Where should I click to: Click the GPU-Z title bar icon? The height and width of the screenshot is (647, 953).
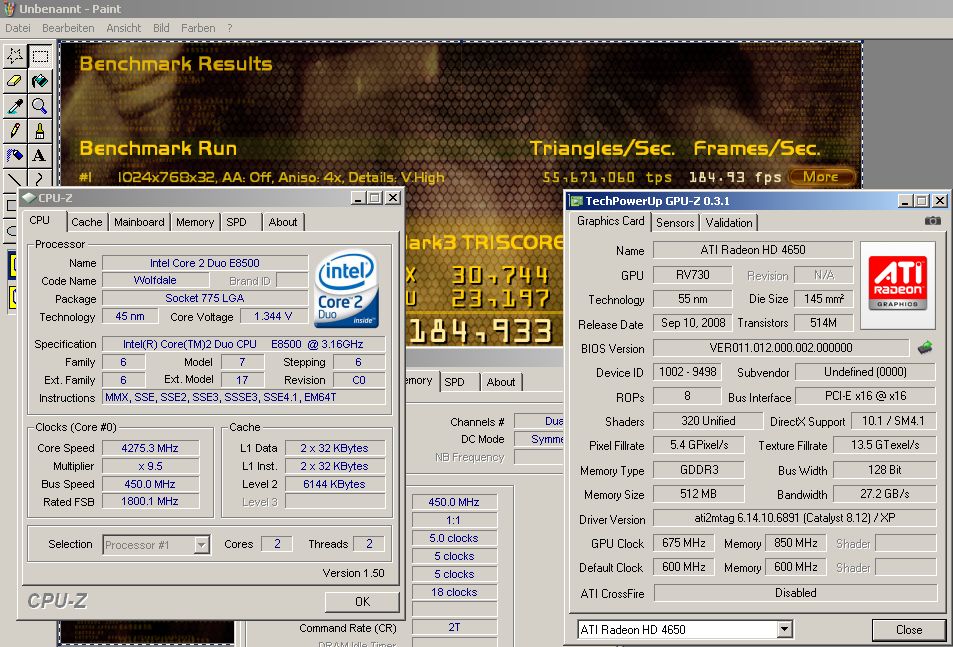point(576,201)
